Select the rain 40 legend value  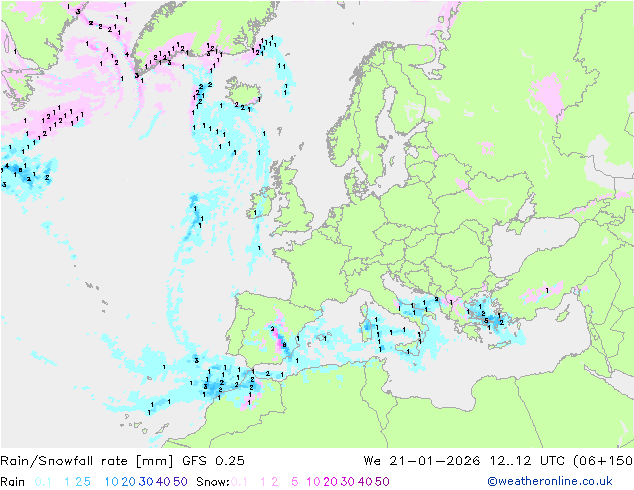(x=163, y=482)
